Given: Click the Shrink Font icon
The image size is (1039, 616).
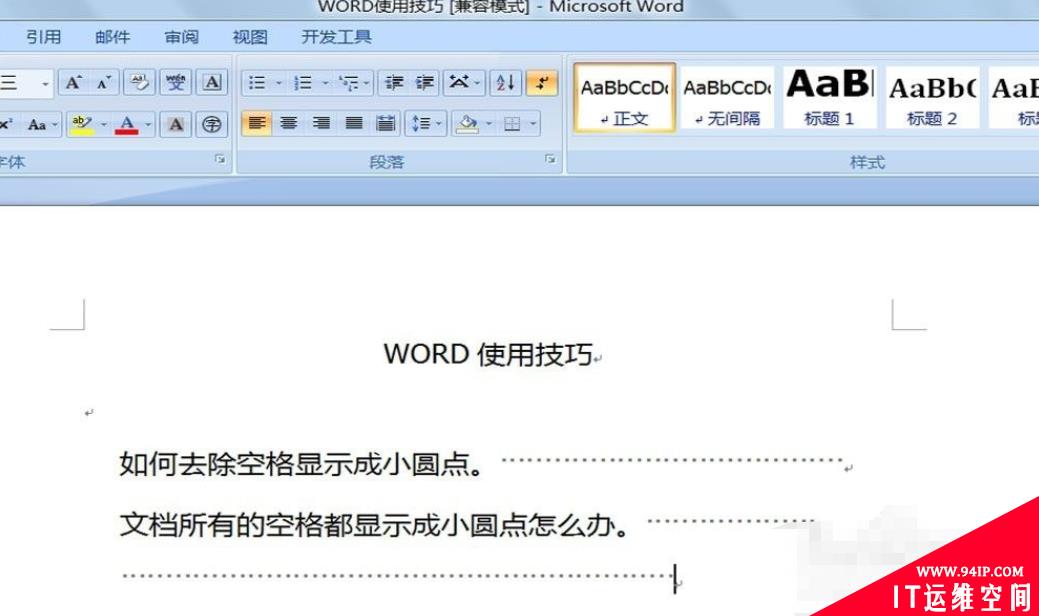Looking at the screenshot, I should coord(104,83).
